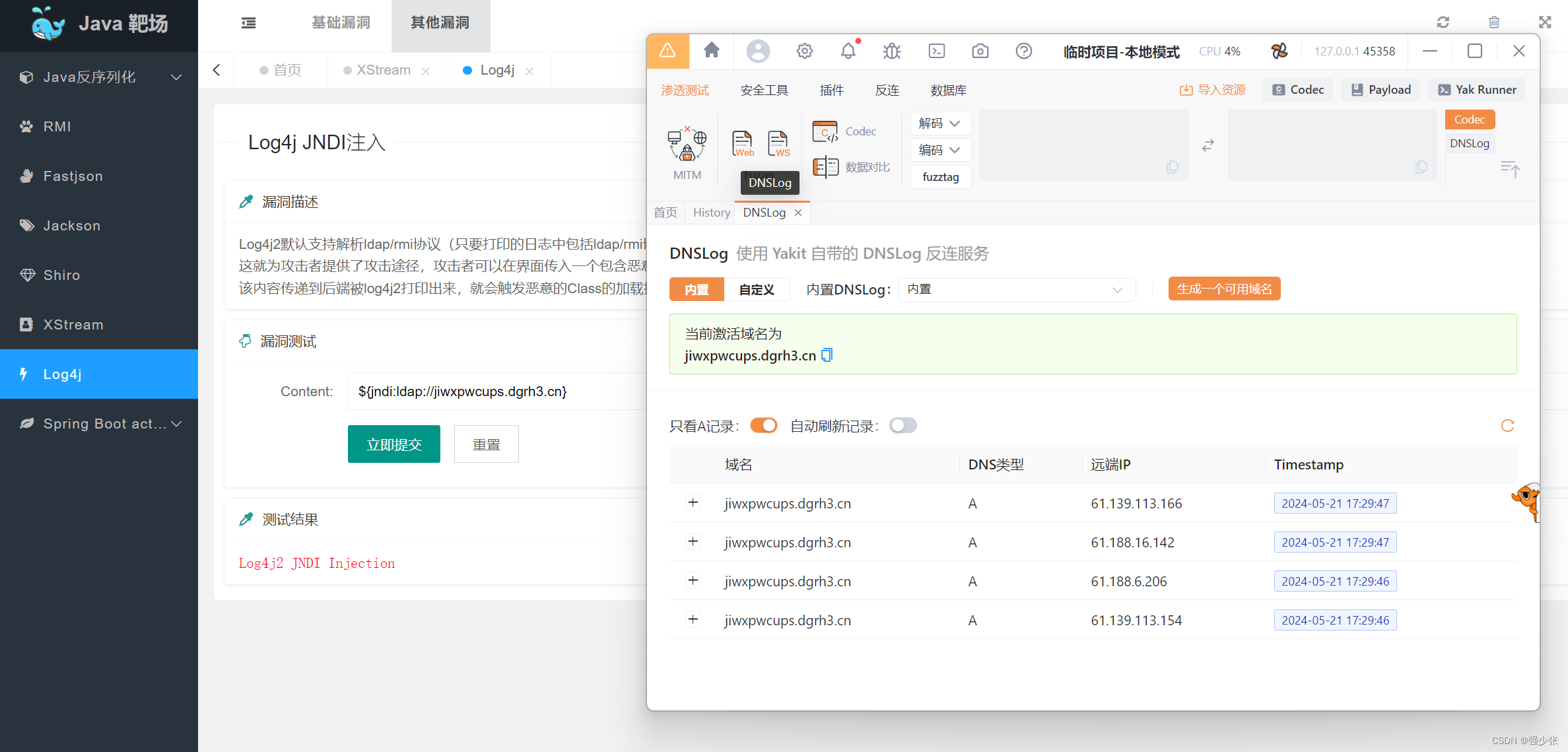Open the 反连 menu in Yakit

[887, 90]
